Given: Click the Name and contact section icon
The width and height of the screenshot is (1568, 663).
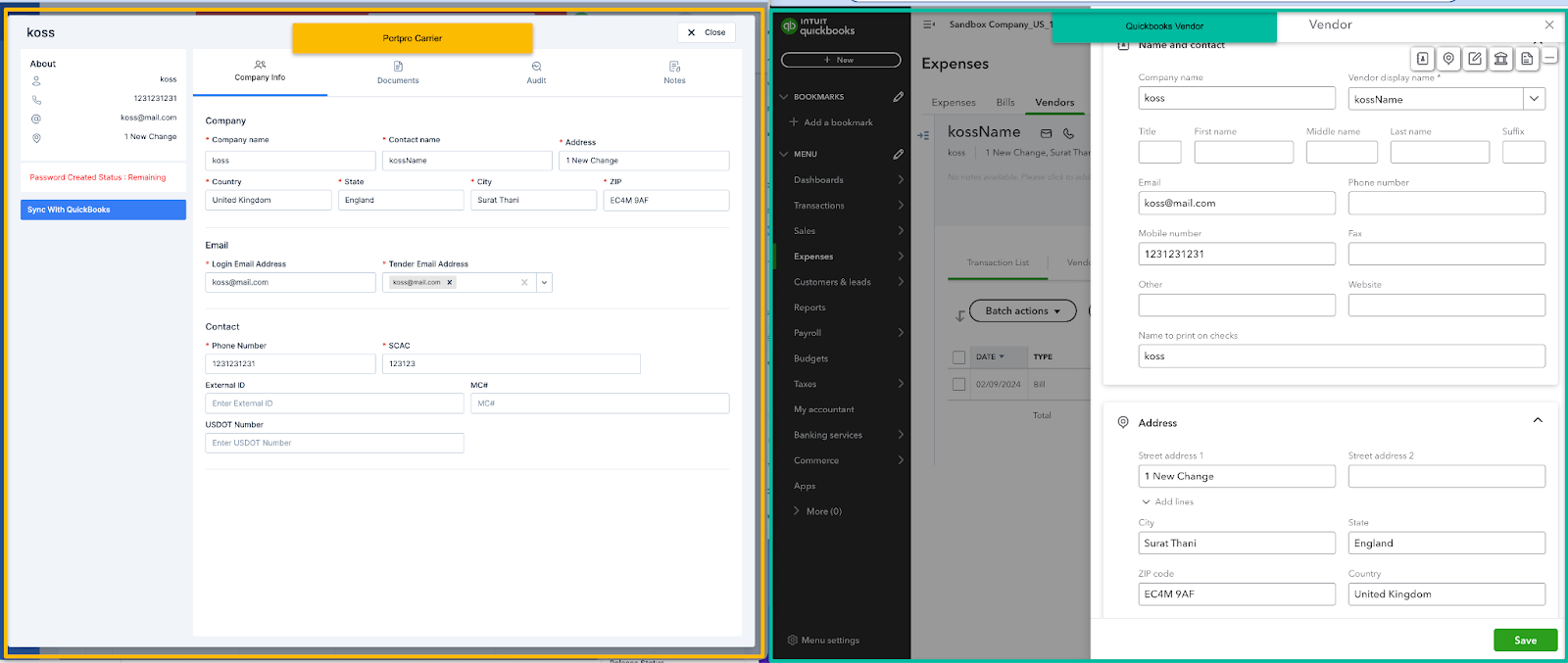Looking at the screenshot, I should (x=1123, y=45).
